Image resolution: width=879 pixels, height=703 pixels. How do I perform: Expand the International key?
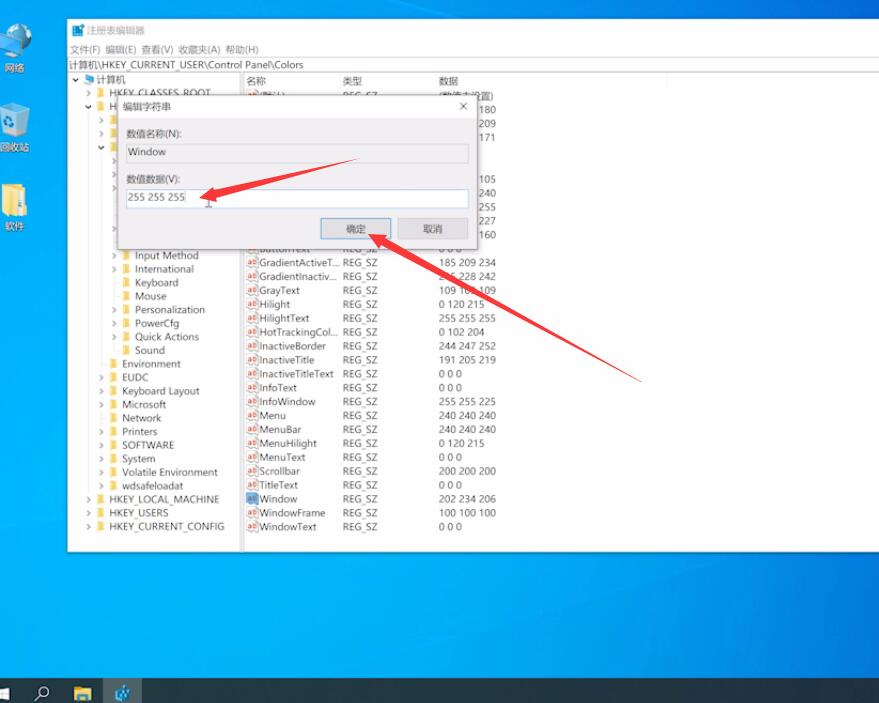pyautogui.click(x=114, y=269)
